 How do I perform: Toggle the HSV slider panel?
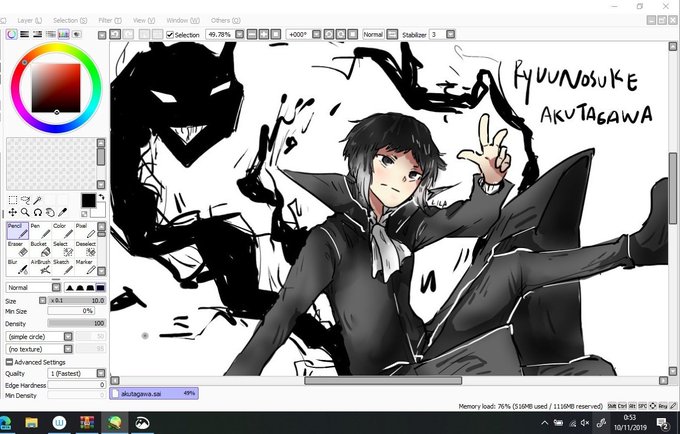[38, 34]
